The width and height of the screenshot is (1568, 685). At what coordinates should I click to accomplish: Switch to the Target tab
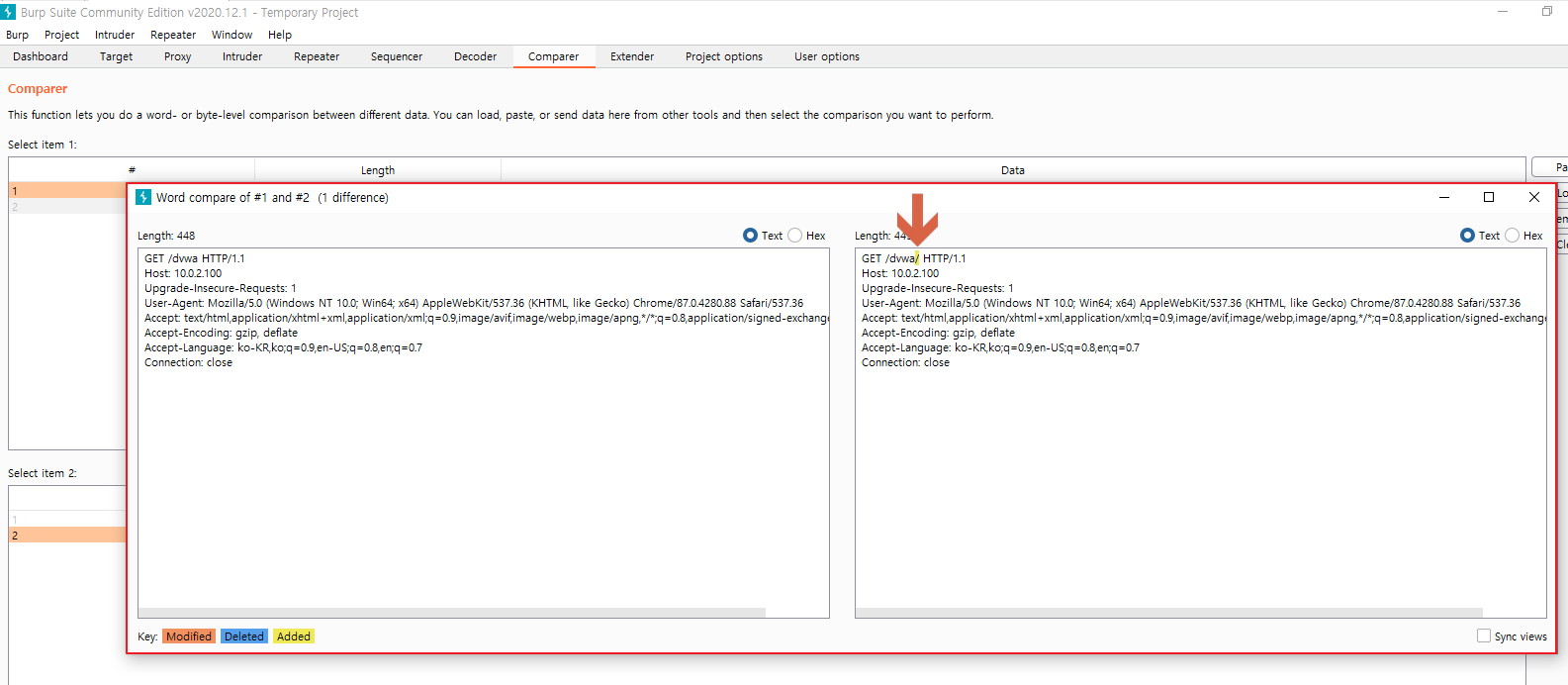click(116, 56)
